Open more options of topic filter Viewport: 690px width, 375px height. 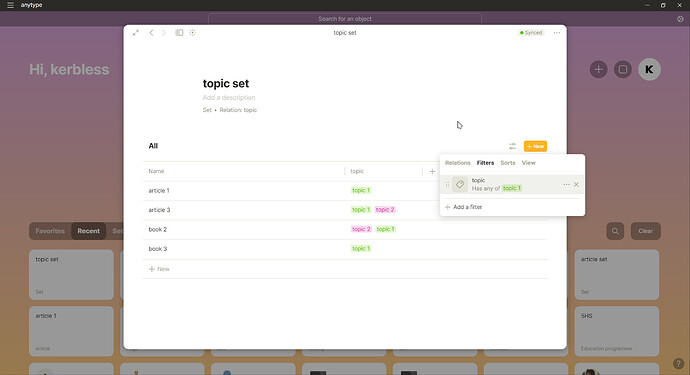click(x=566, y=184)
